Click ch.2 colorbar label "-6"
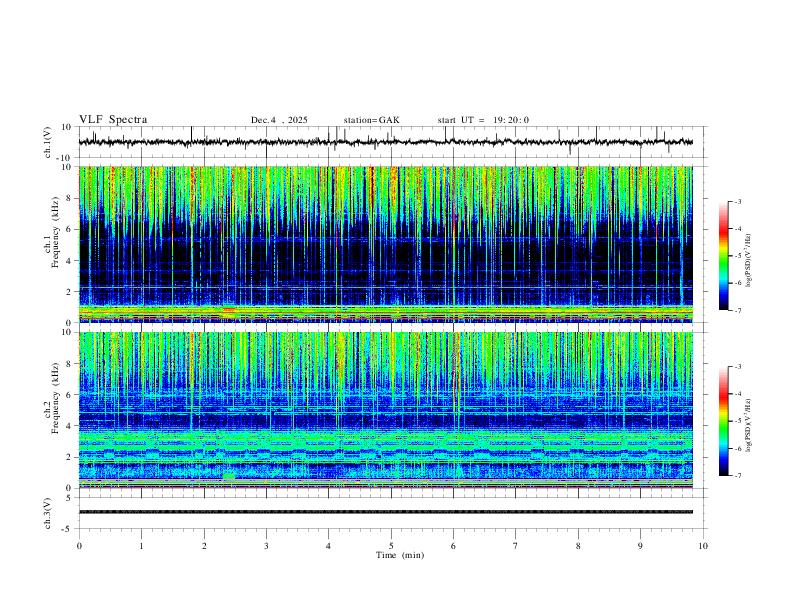 coord(738,448)
